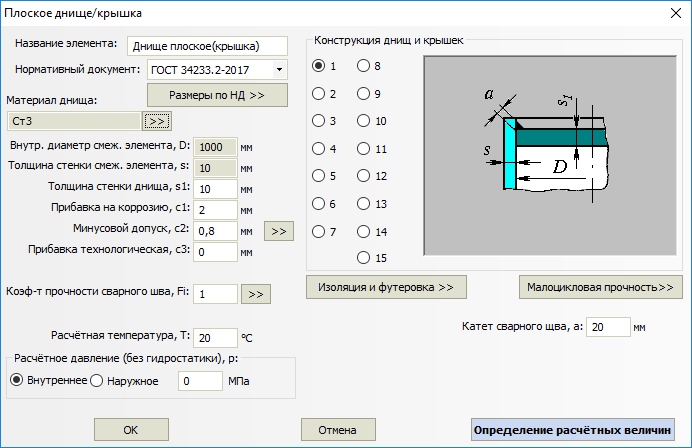692x448 pixels.
Task: Close the Плоское днище/крышка dialog
Action: (x=676, y=13)
